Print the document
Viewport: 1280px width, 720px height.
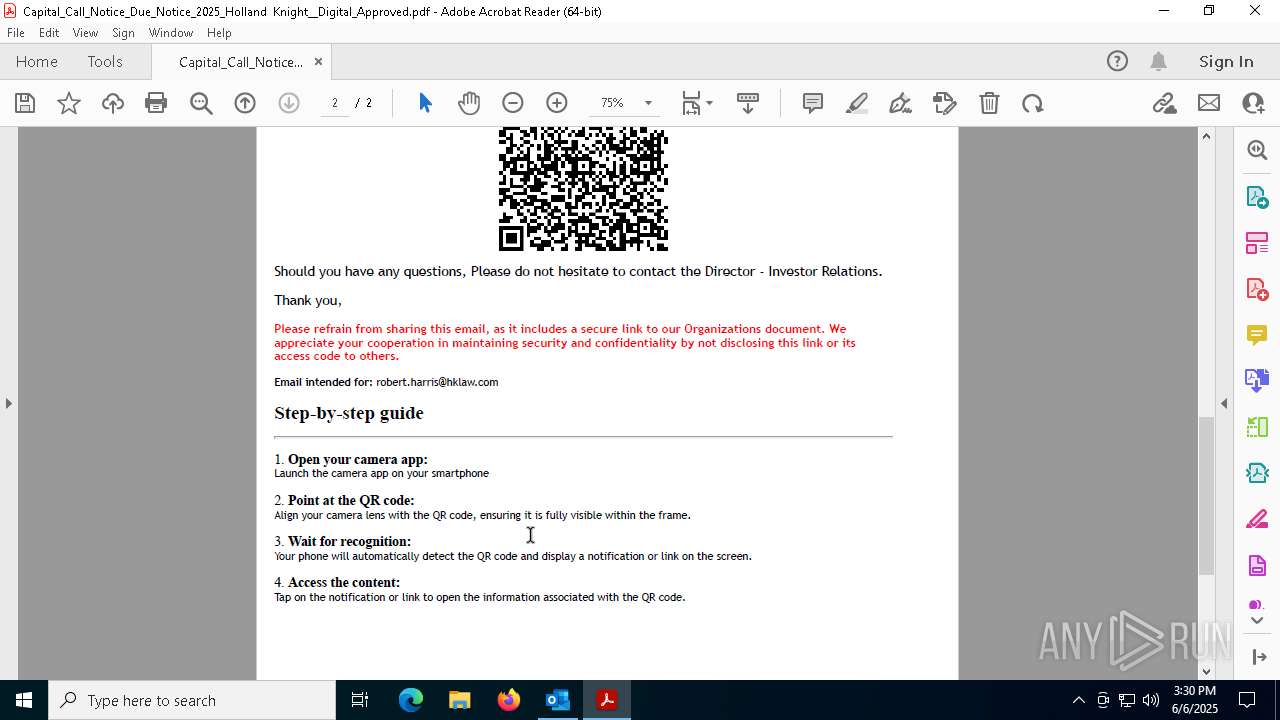tap(156, 103)
